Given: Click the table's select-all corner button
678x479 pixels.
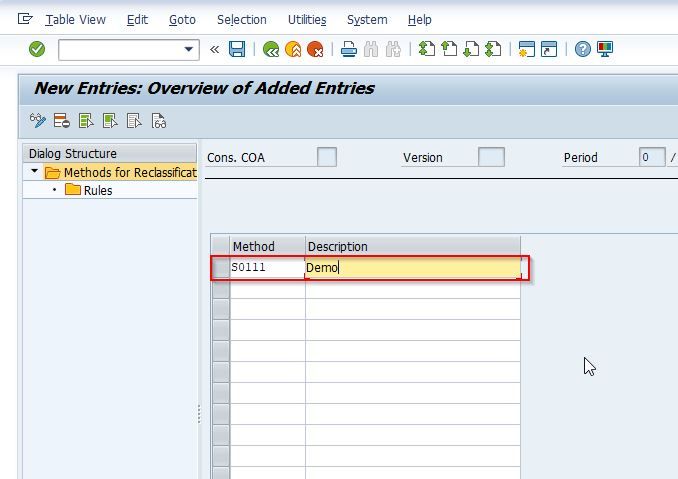Looking at the screenshot, I should click(x=221, y=246).
